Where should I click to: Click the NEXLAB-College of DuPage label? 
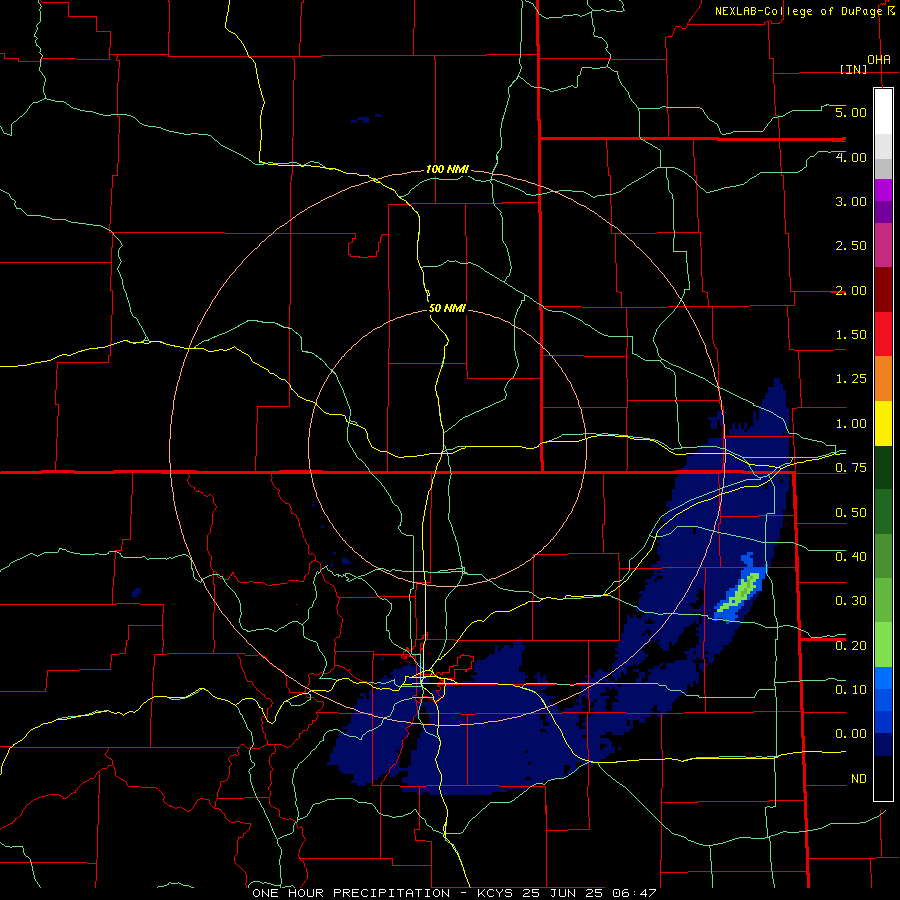pos(799,11)
